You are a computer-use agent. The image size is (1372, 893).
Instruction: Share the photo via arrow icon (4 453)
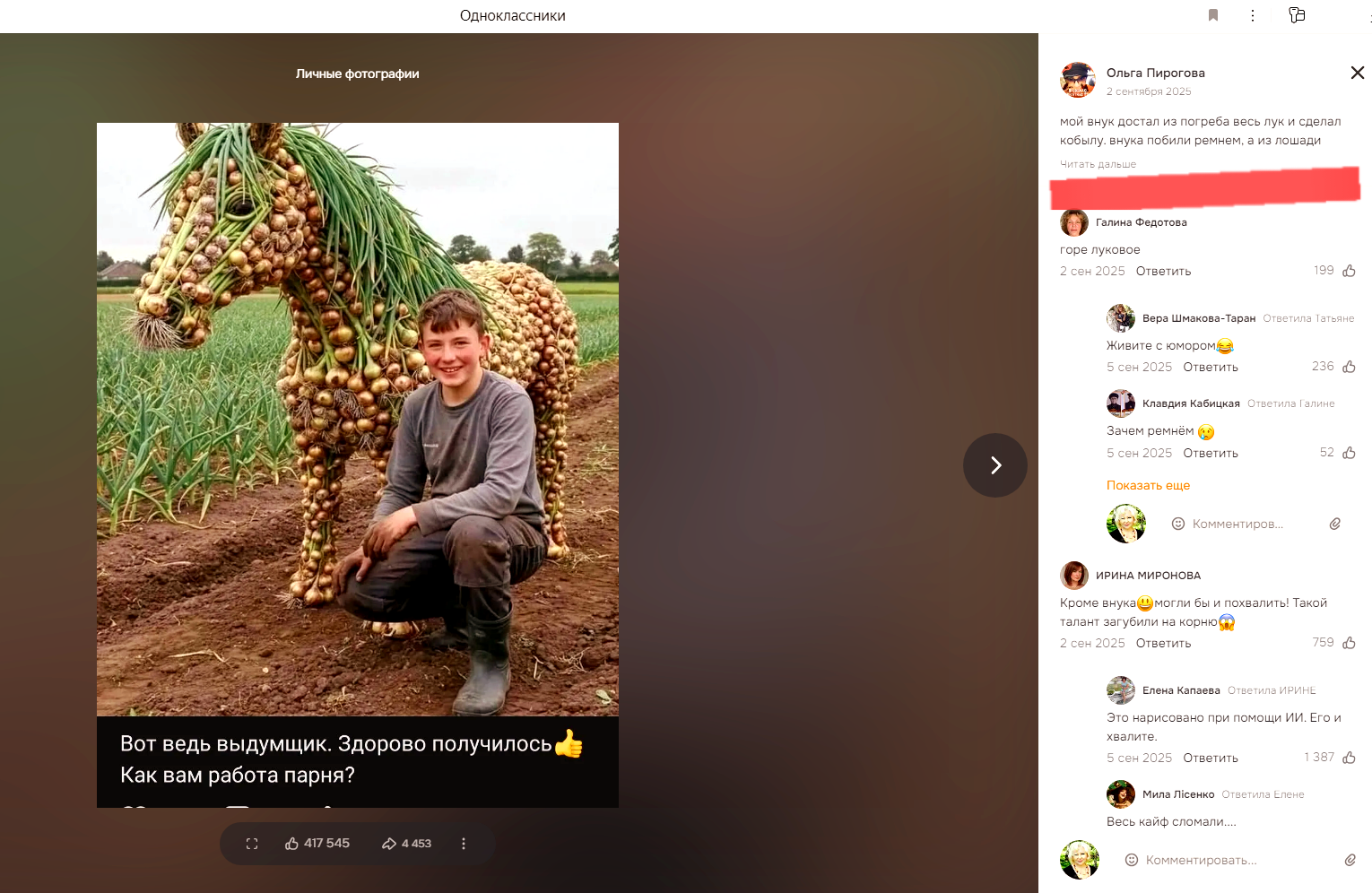406,844
